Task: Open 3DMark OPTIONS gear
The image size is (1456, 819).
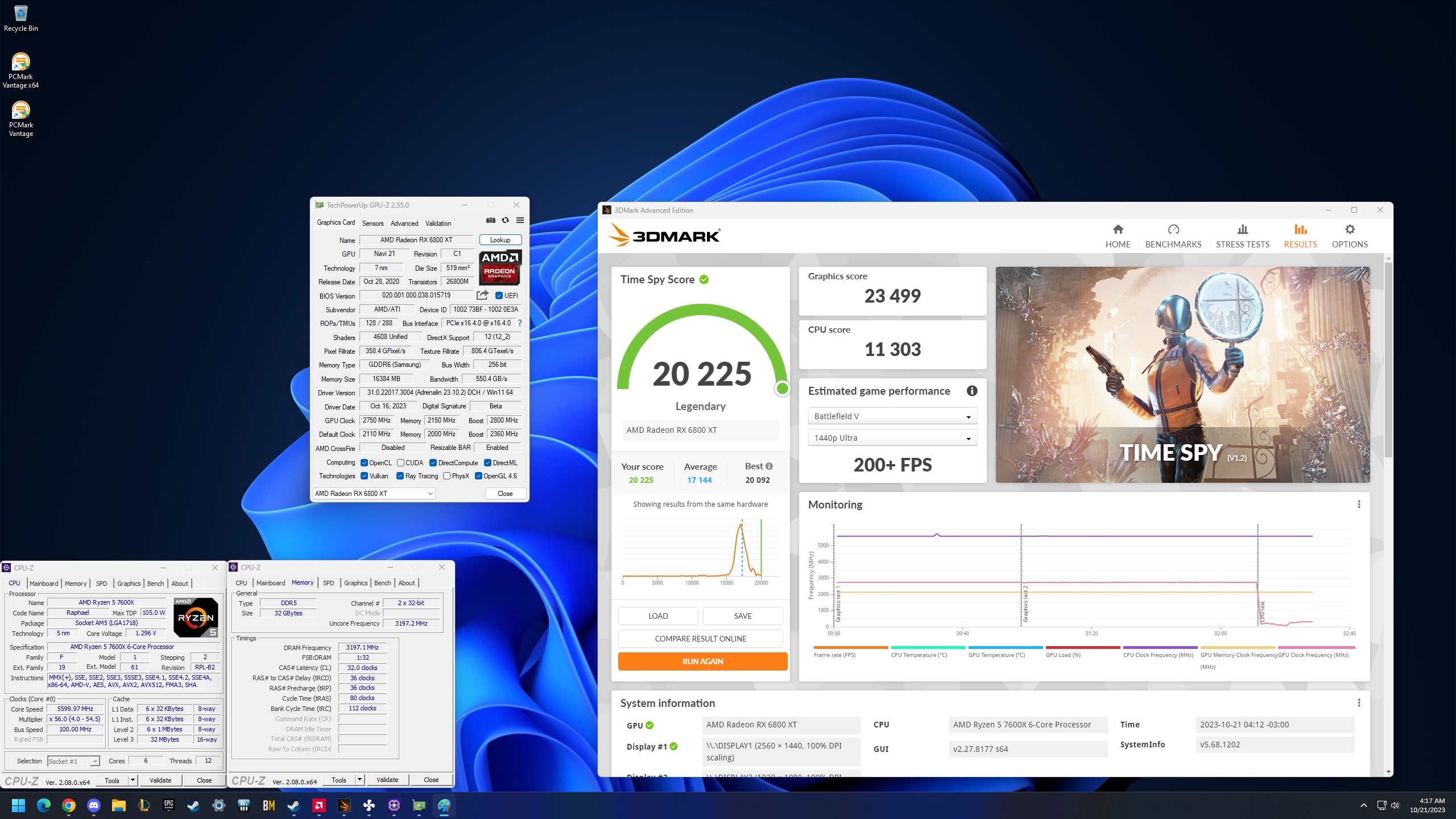Action: click(x=1349, y=236)
